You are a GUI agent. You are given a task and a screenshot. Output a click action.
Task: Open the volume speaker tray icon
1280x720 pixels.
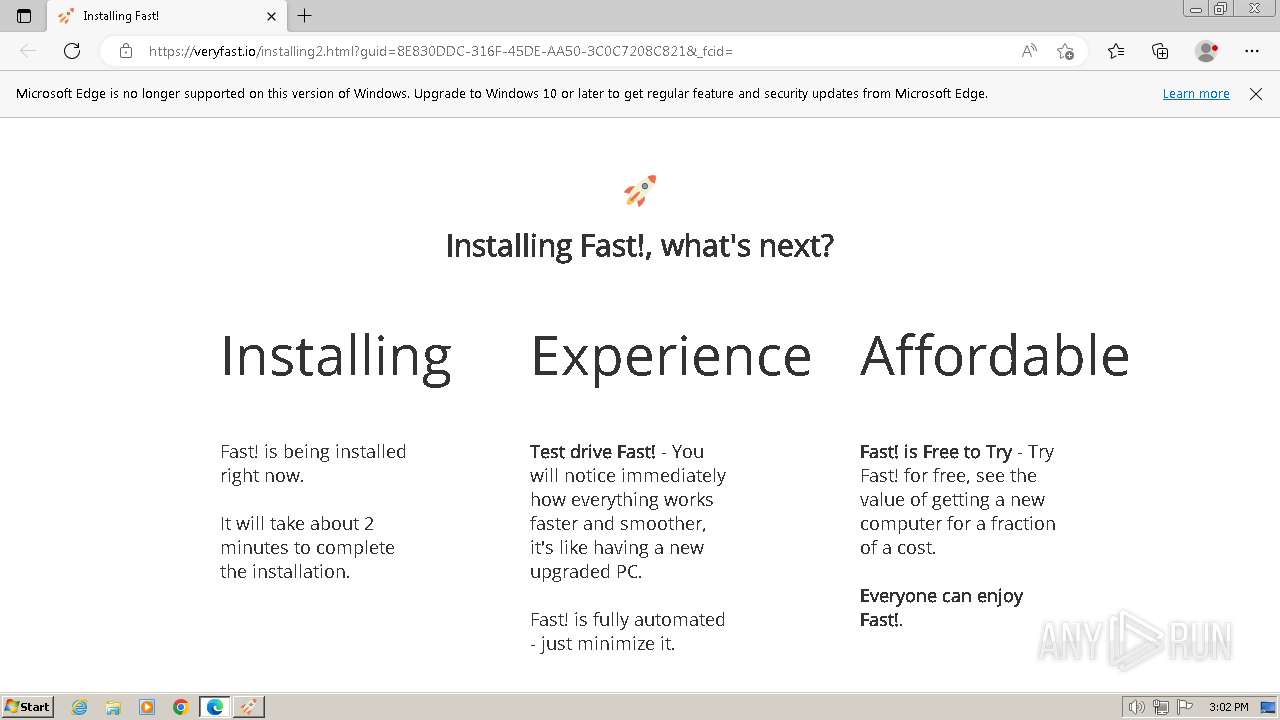pos(1137,707)
